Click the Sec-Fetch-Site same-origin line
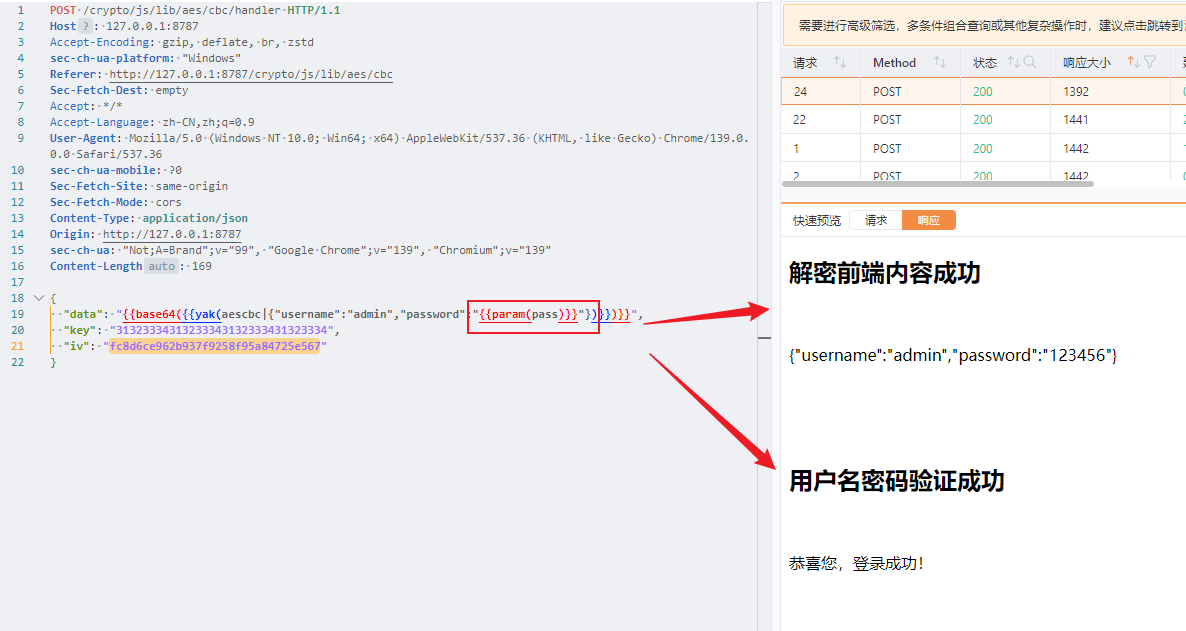The image size is (1186, 631). point(138,186)
